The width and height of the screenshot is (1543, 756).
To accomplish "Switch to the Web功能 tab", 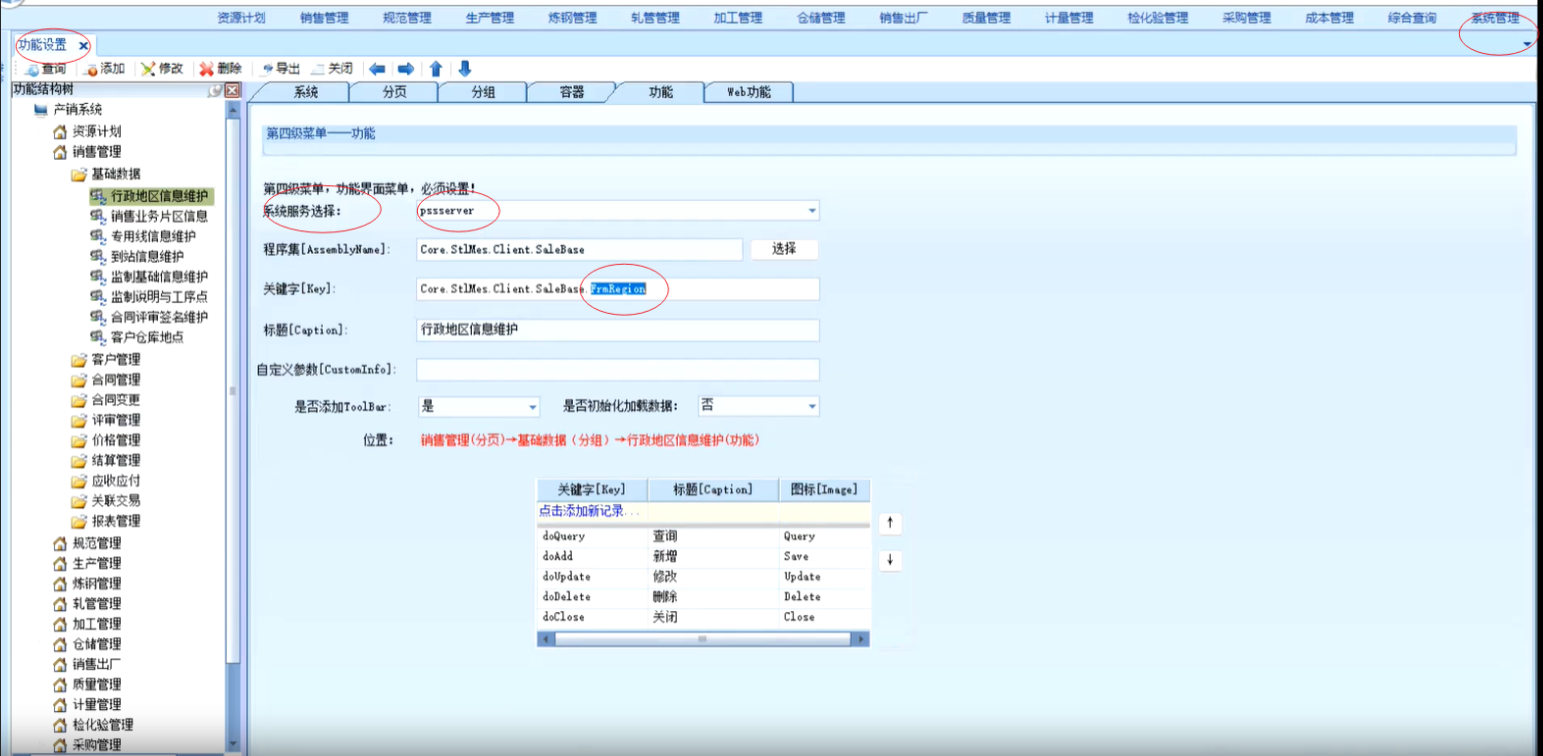I will point(748,92).
